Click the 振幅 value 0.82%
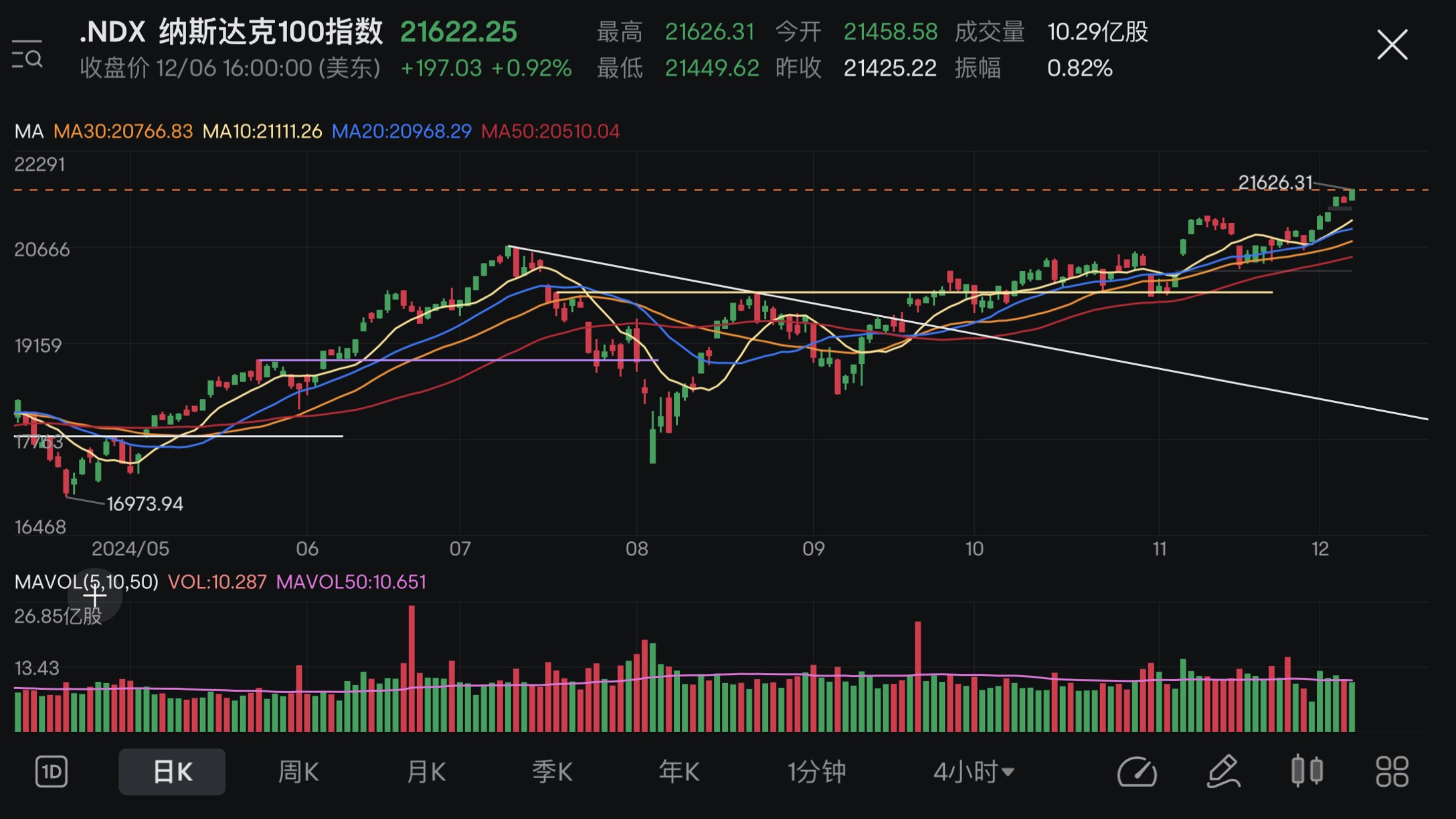This screenshot has height=819, width=1456. pyautogui.click(x=1080, y=68)
